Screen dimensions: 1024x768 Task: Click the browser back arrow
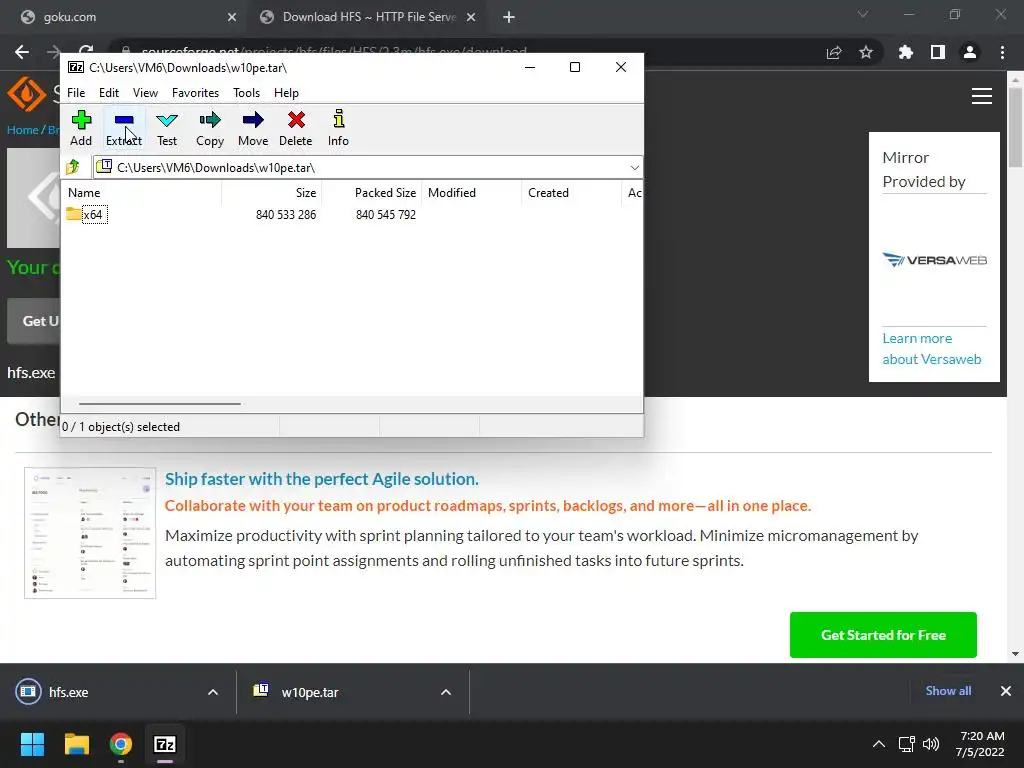point(22,52)
